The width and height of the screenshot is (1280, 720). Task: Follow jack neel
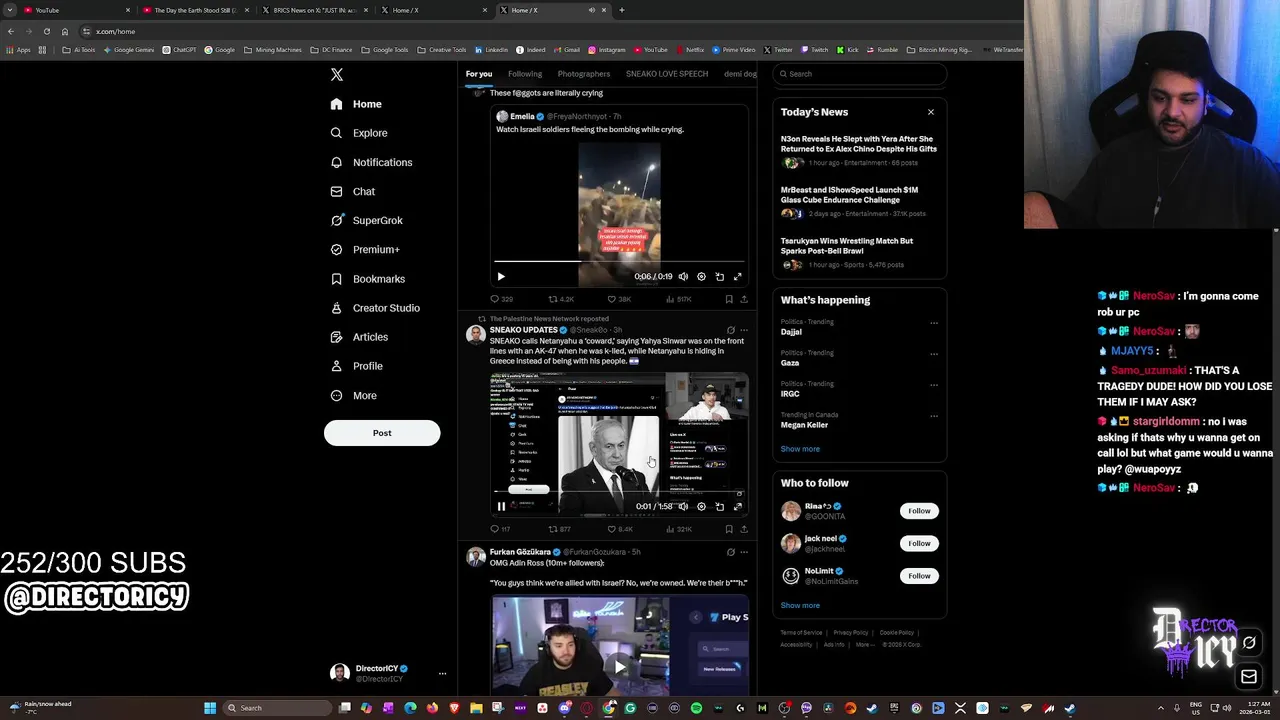(x=919, y=543)
